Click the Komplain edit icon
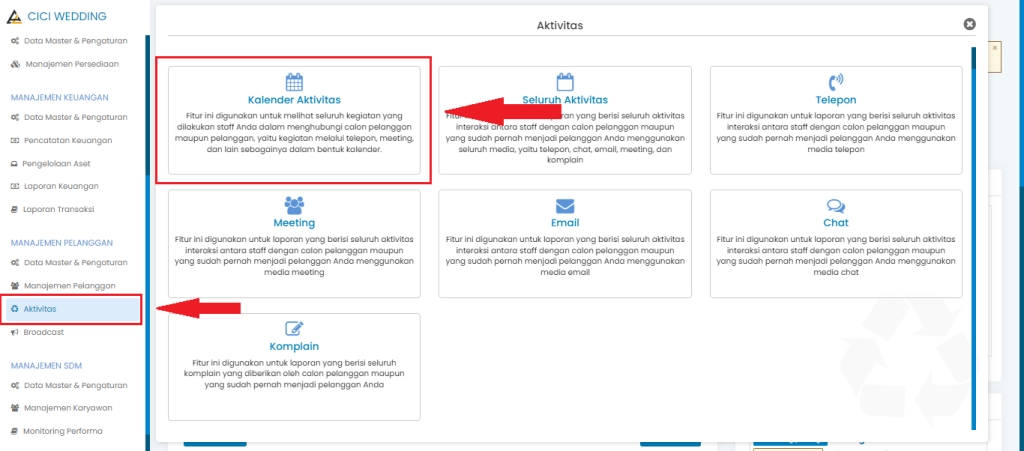Viewport: 1024px width, 451px height. (x=294, y=328)
